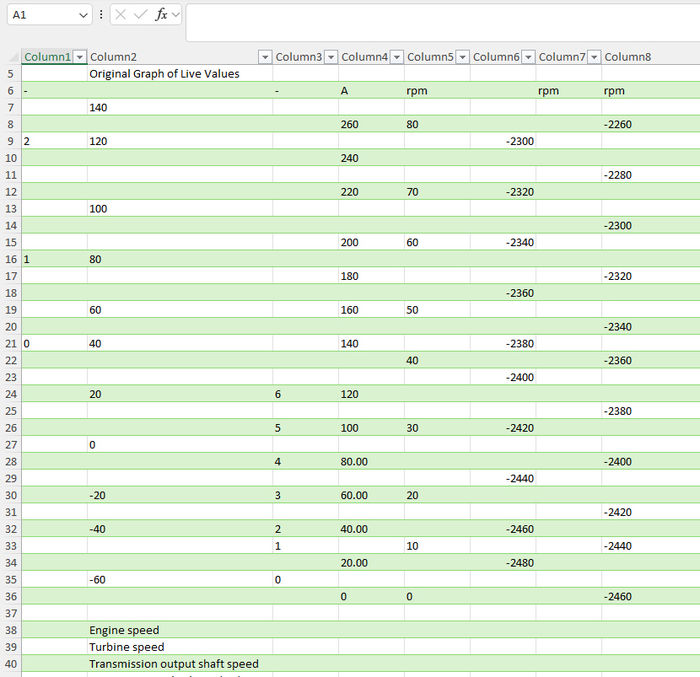This screenshot has height=677, width=700.
Task: Select the 60.00 cell in row 30
Action: coord(371,495)
